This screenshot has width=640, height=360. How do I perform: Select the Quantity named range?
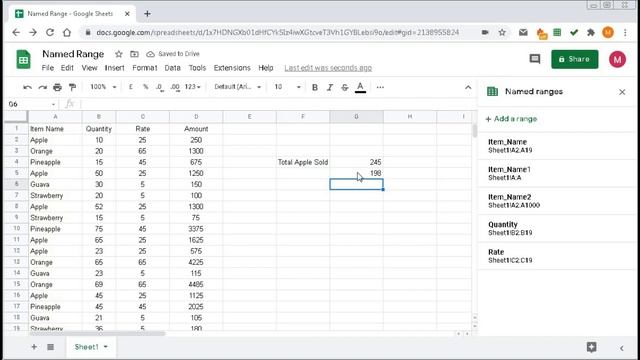(557, 228)
